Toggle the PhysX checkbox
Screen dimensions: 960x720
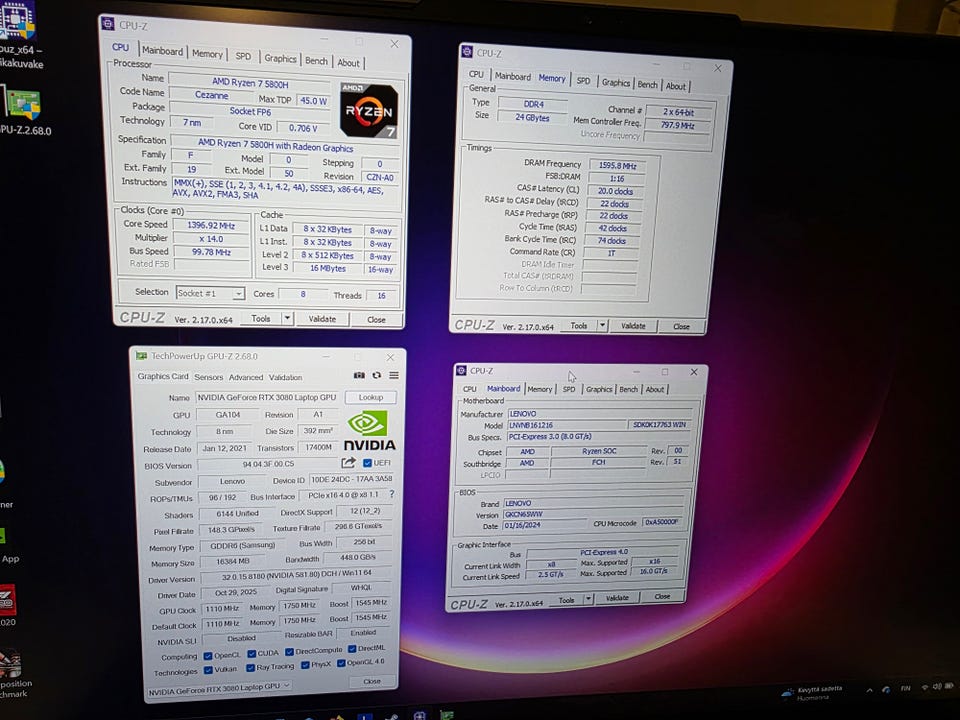pyautogui.click(x=305, y=665)
